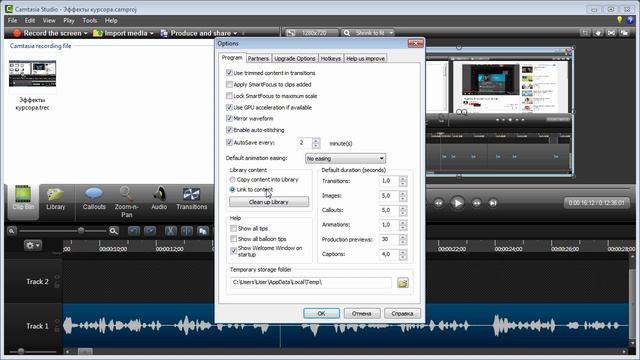Viewport: 640px width, 360px height.
Task: Select Link to content radio
Action: (232, 189)
